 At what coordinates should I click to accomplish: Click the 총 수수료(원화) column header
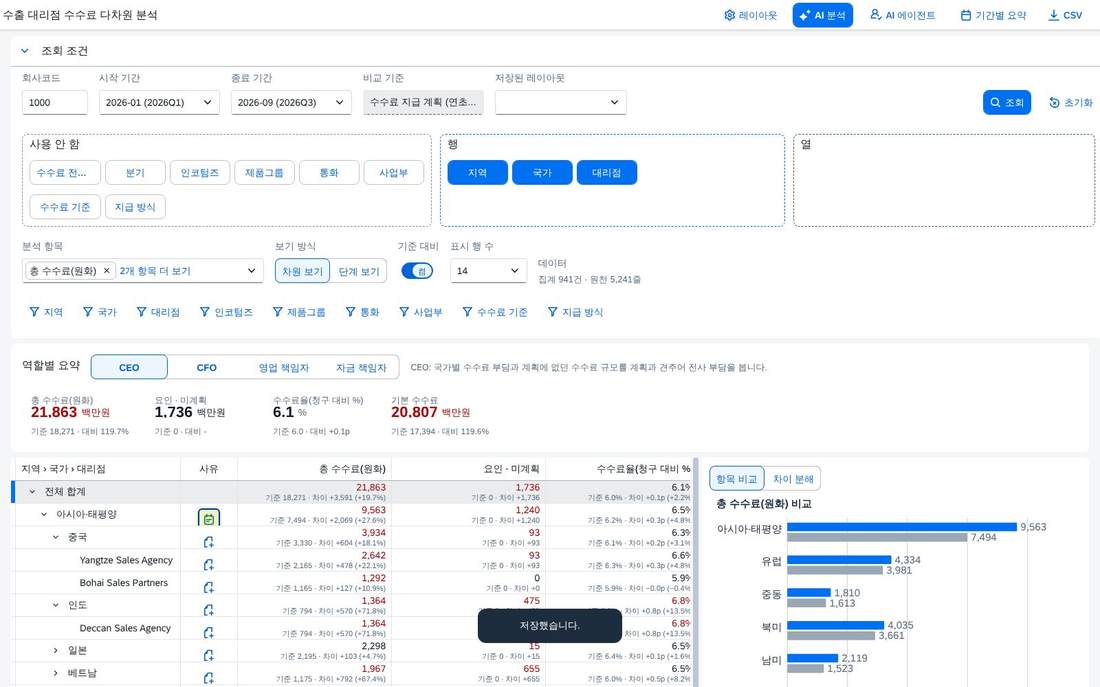tap(314, 469)
